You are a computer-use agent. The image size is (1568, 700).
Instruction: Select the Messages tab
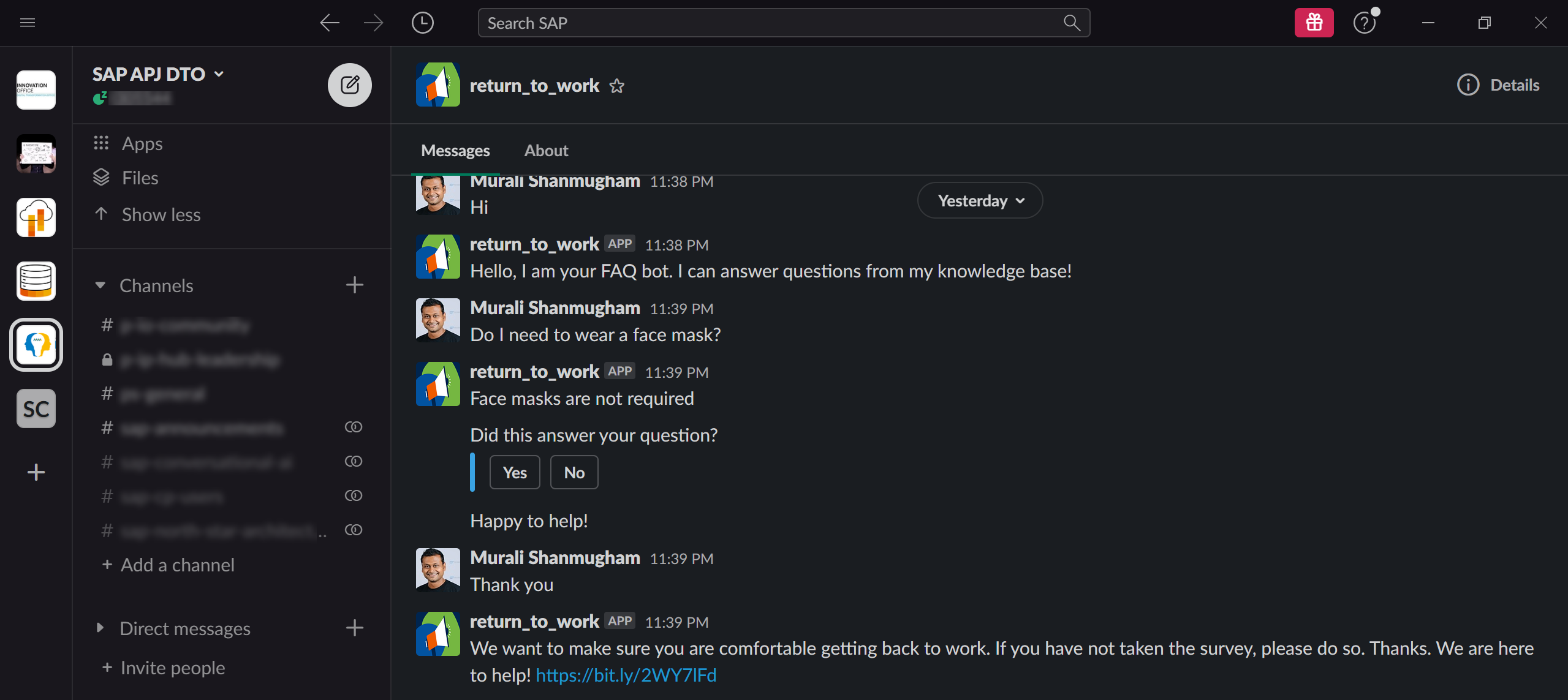pyautogui.click(x=455, y=151)
